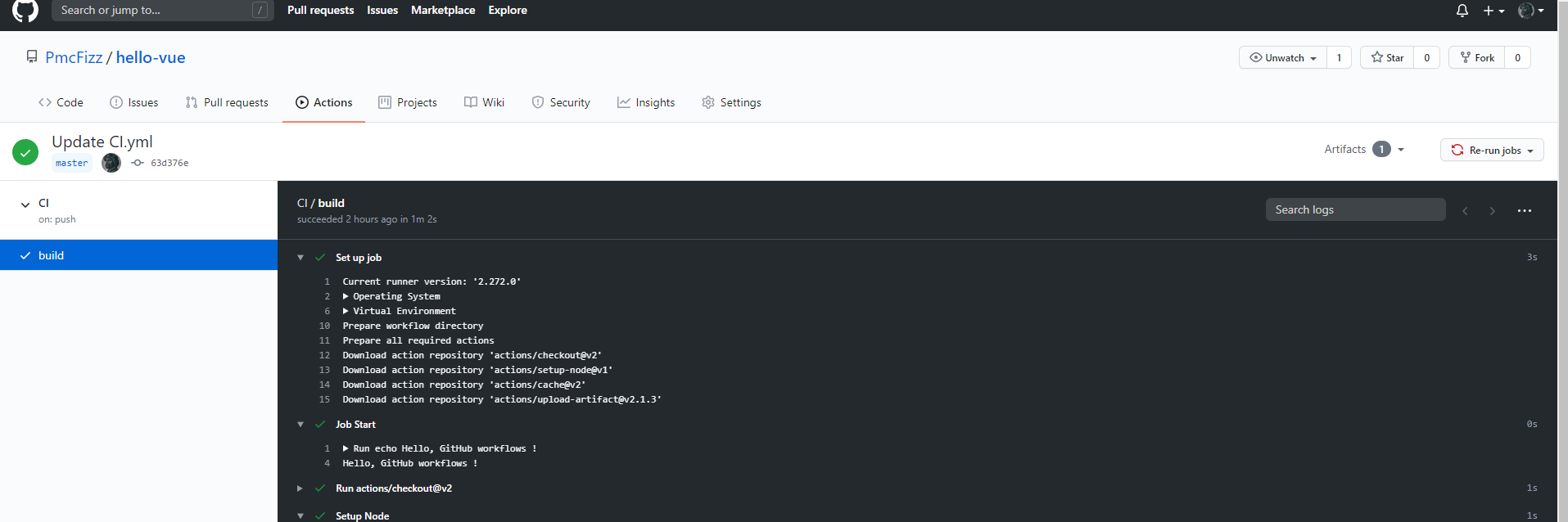
Task: Click the page vertical scrollbar
Action: click(1562, 261)
